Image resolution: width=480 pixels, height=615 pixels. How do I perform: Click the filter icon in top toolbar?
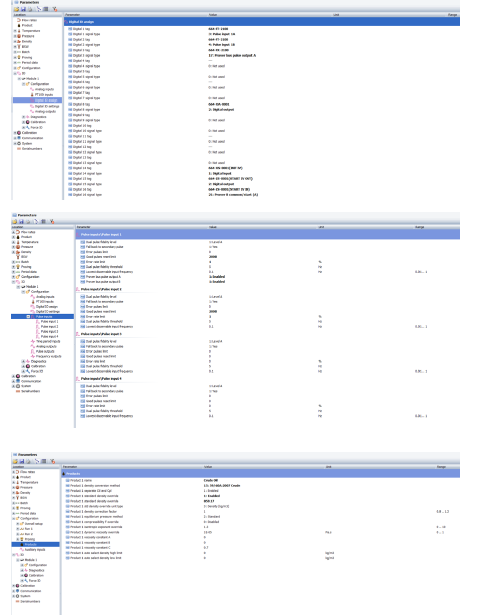(55, 9)
